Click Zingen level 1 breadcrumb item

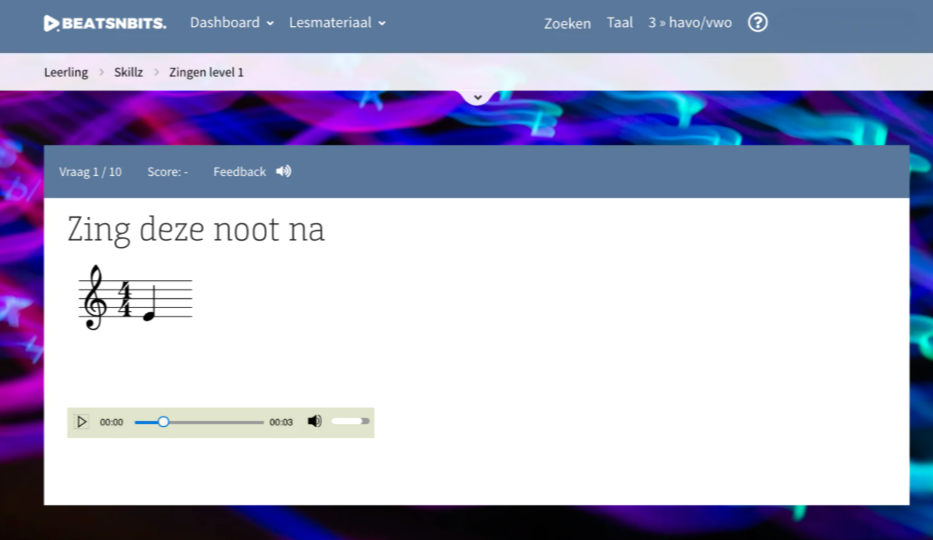click(206, 72)
